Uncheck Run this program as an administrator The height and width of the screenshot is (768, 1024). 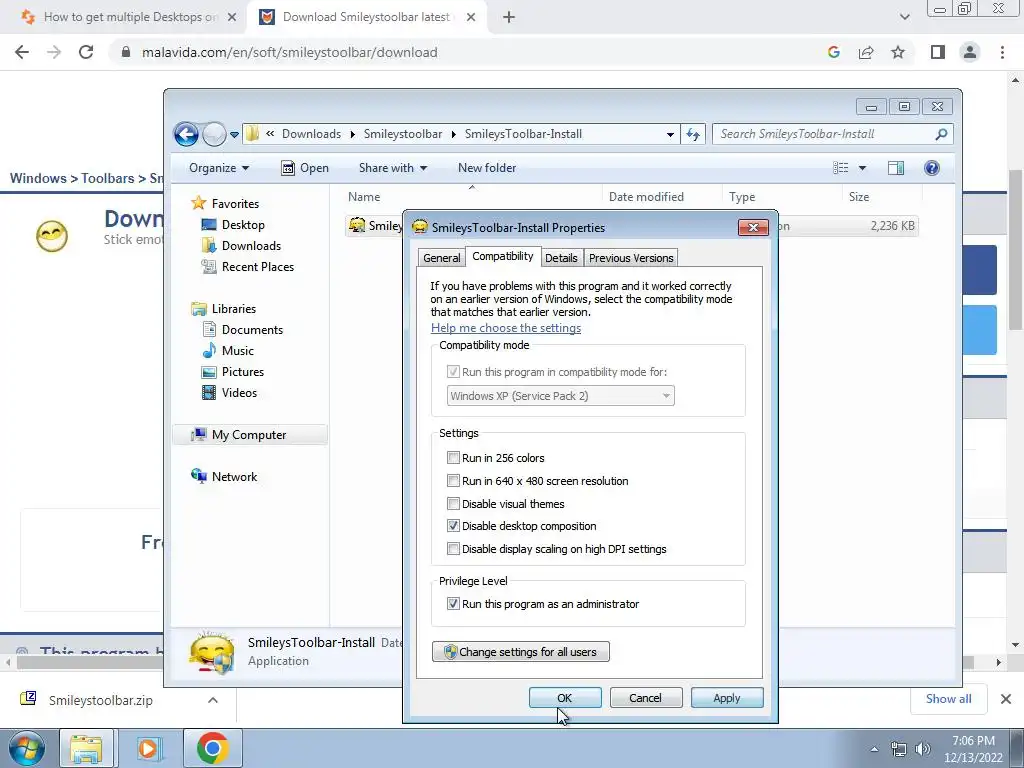[453, 603]
